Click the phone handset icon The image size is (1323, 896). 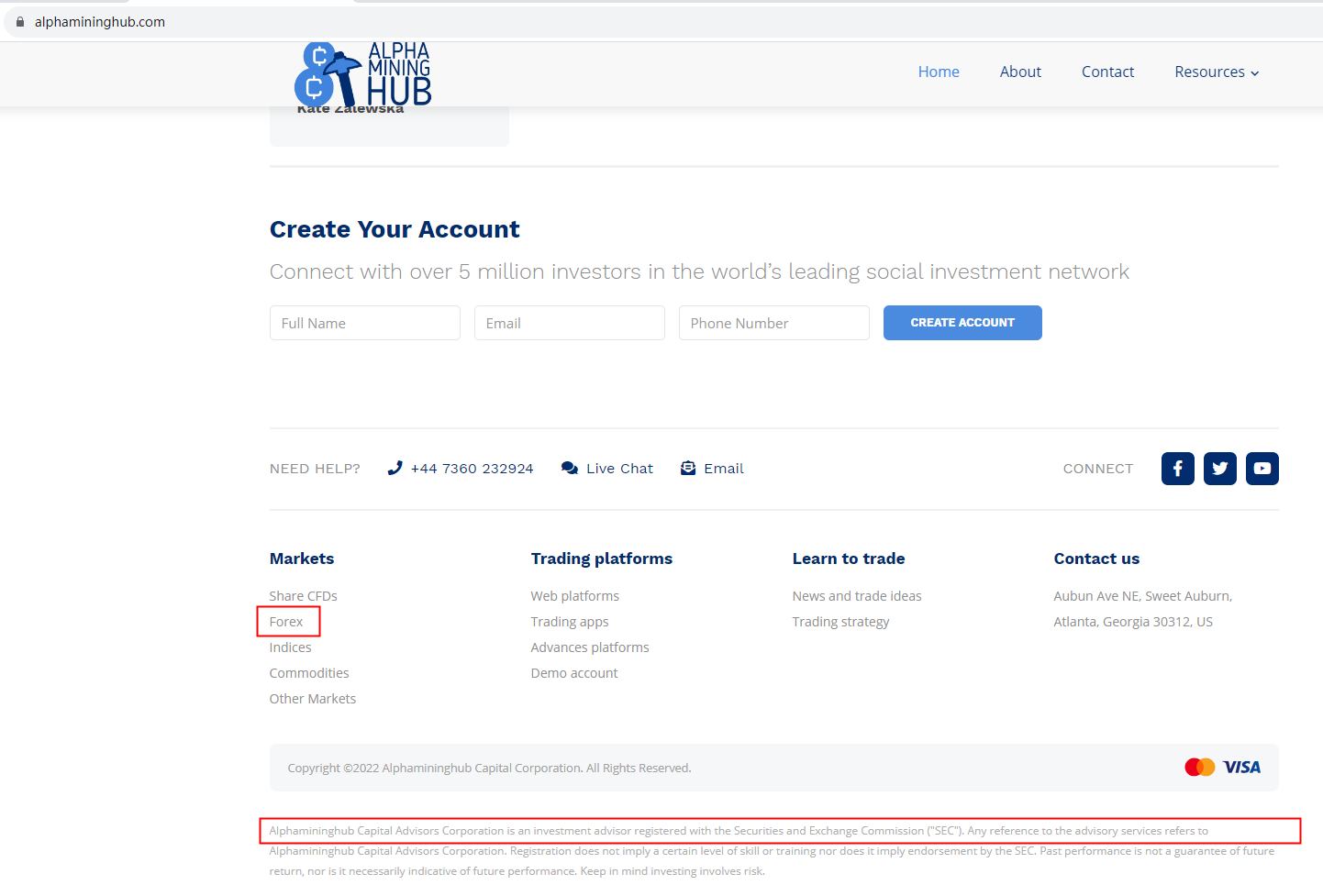tap(395, 469)
